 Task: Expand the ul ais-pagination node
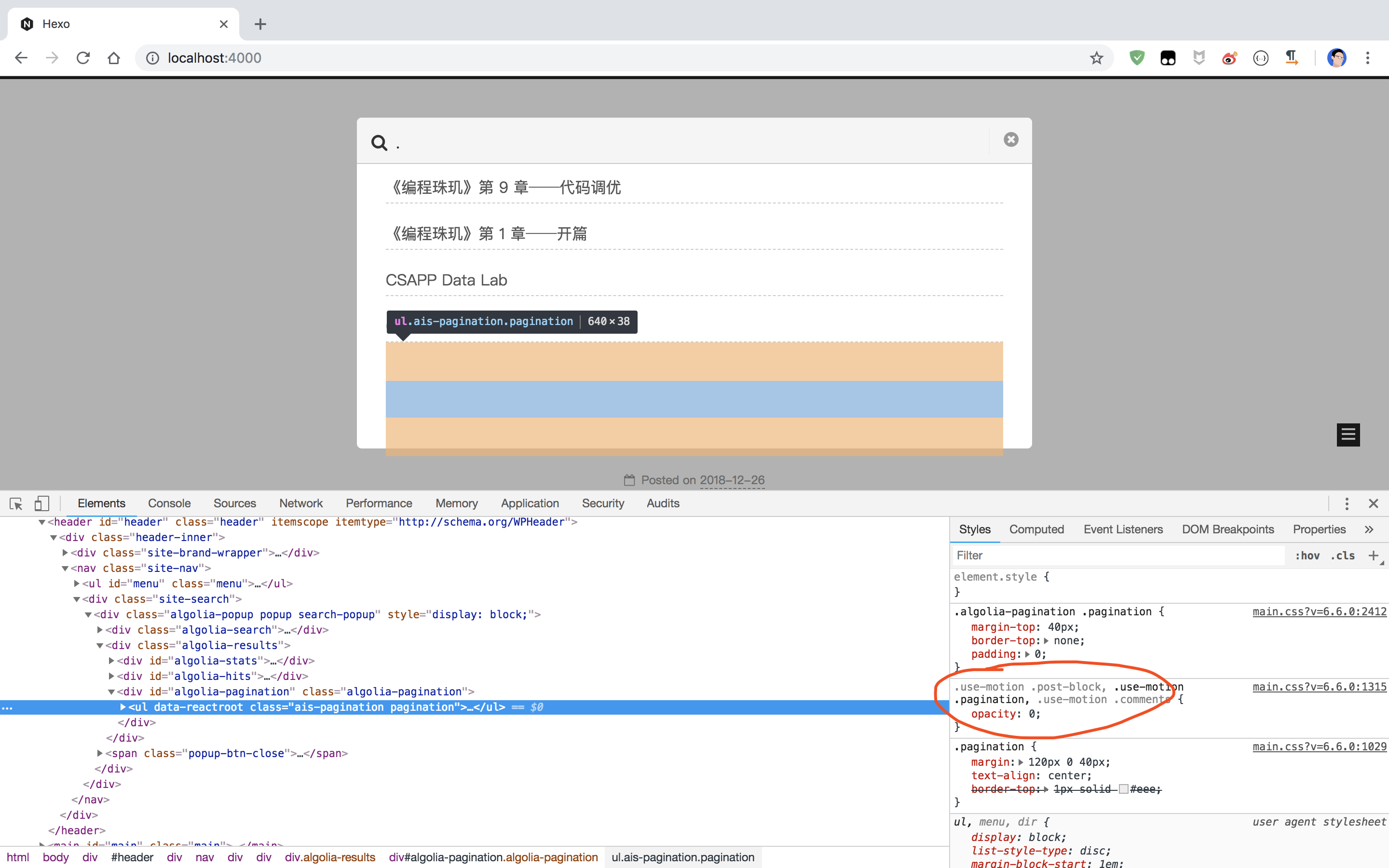tap(122, 707)
